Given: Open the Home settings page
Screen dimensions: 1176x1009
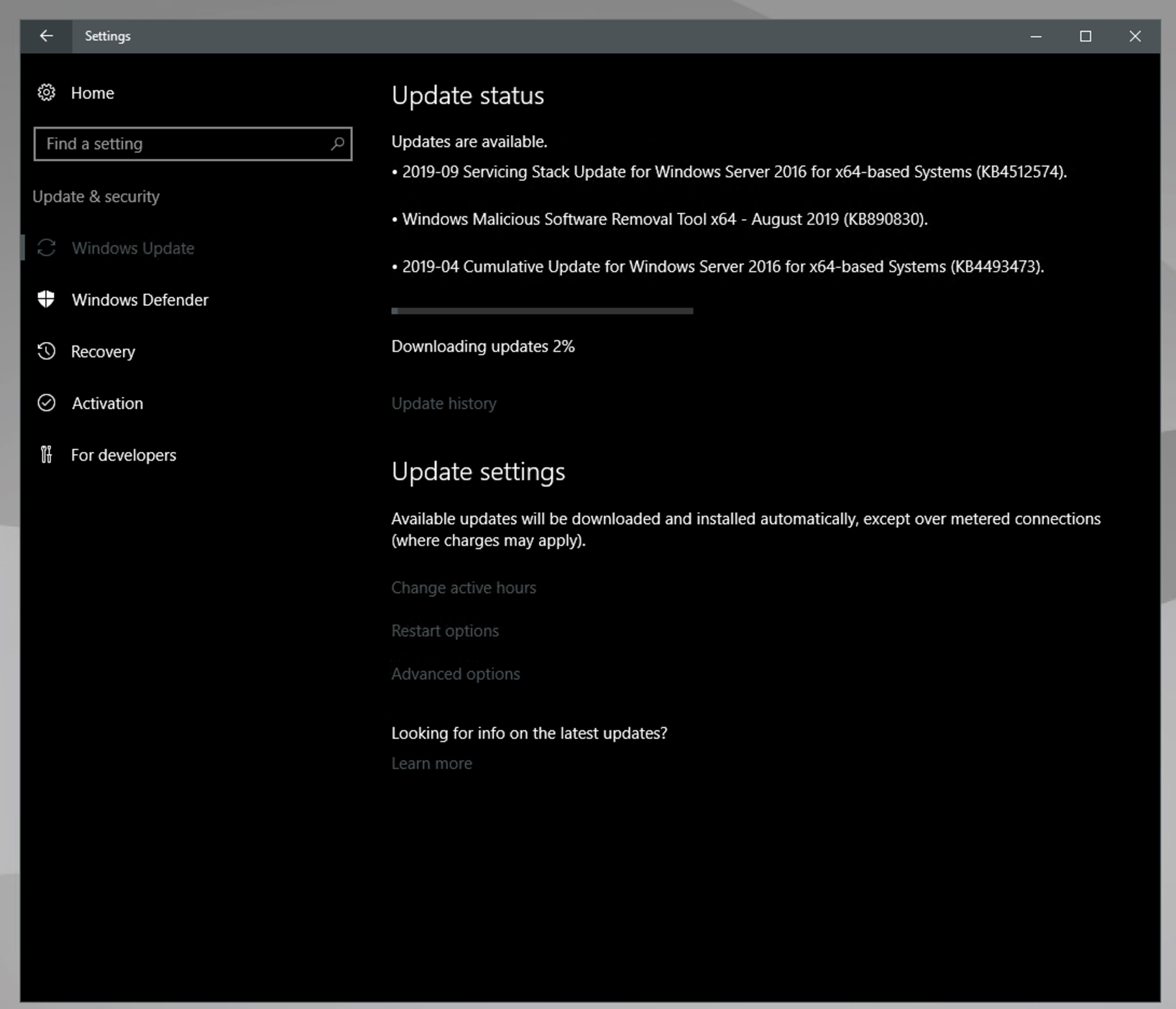Looking at the screenshot, I should click(92, 93).
